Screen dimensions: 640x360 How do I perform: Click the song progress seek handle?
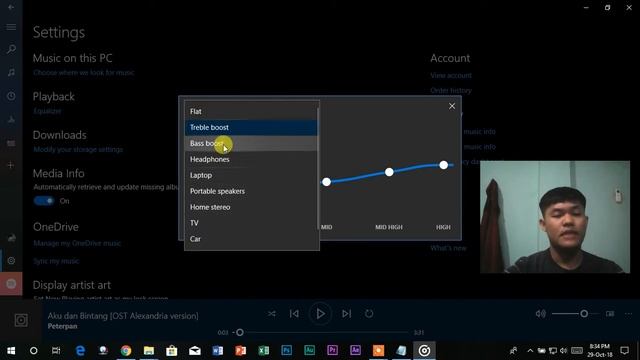[x=240, y=333]
